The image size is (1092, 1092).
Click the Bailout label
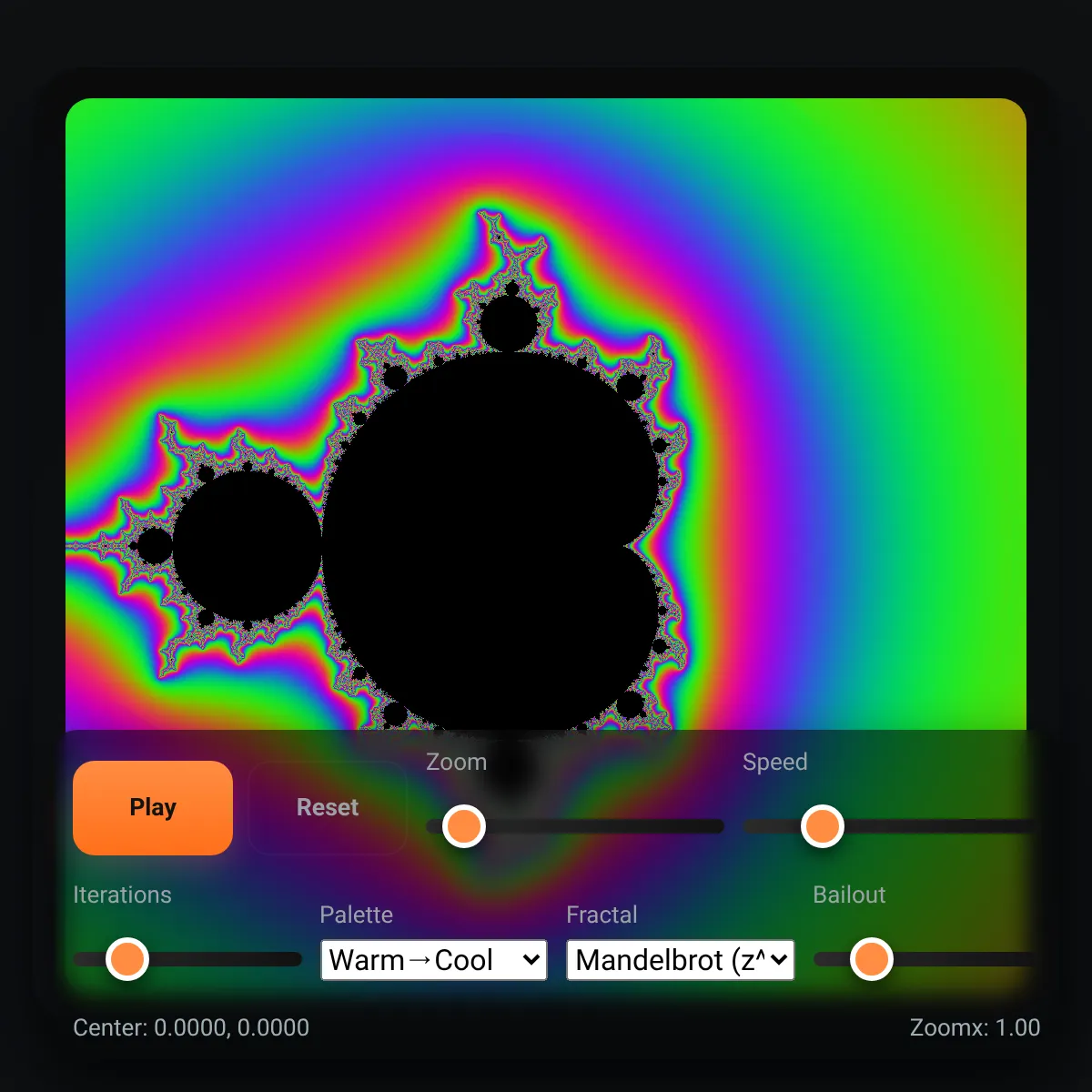[x=849, y=895]
